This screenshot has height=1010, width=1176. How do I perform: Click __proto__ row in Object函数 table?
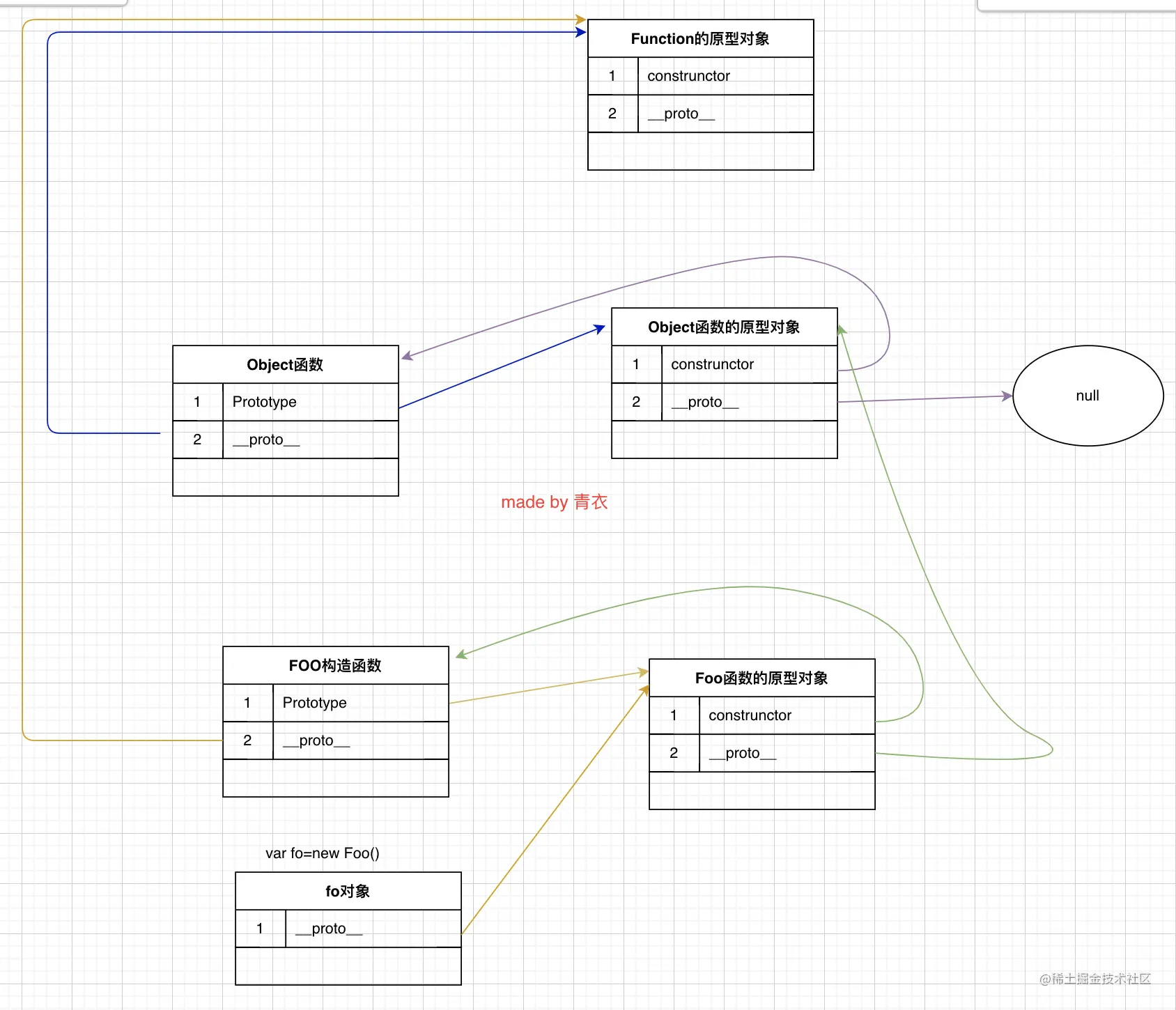point(285,440)
